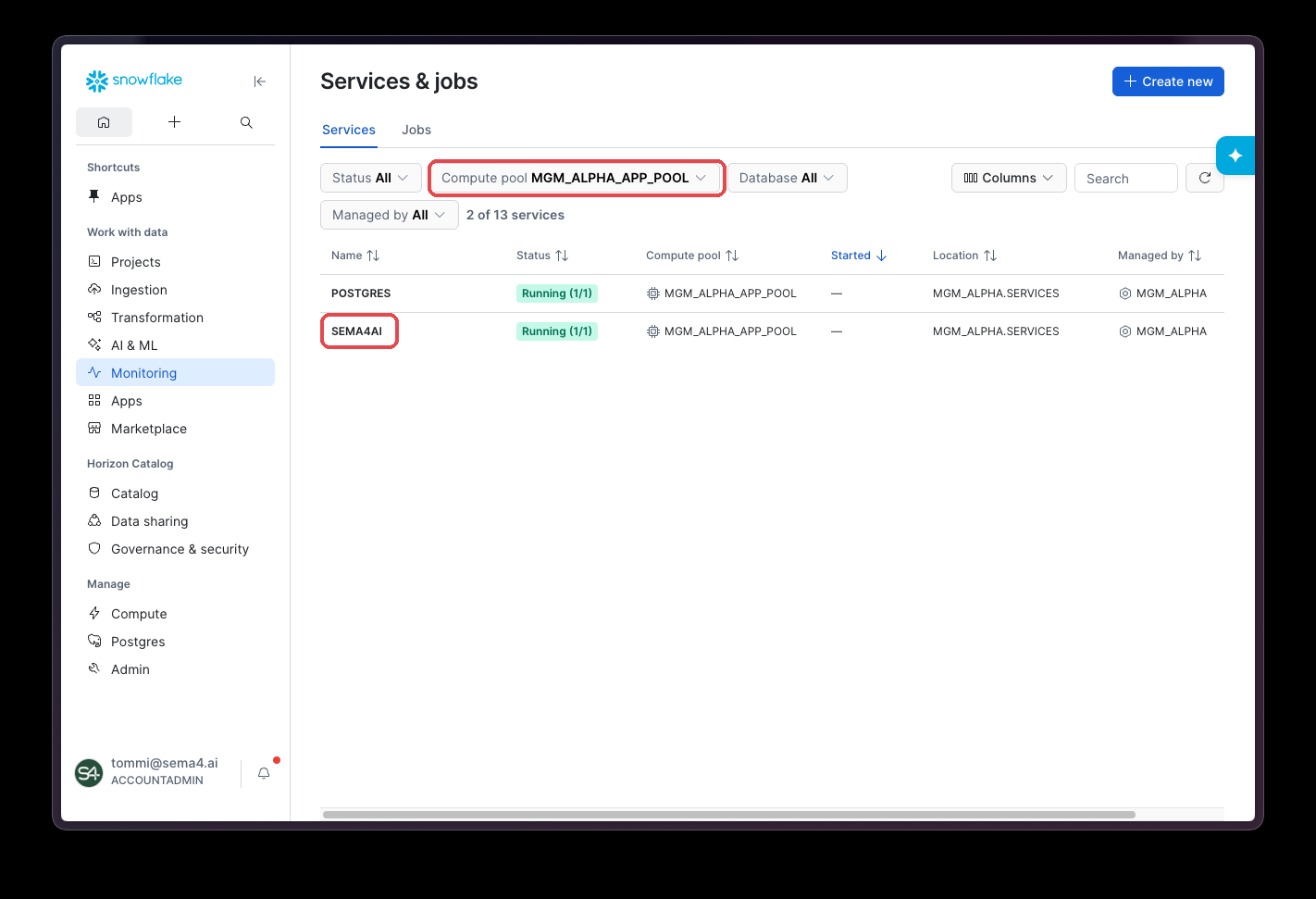Click compute pool icon in POSTGRES row
This screenshot has width=1316, height=899.
pyautogui.click(x=653, y=293)
